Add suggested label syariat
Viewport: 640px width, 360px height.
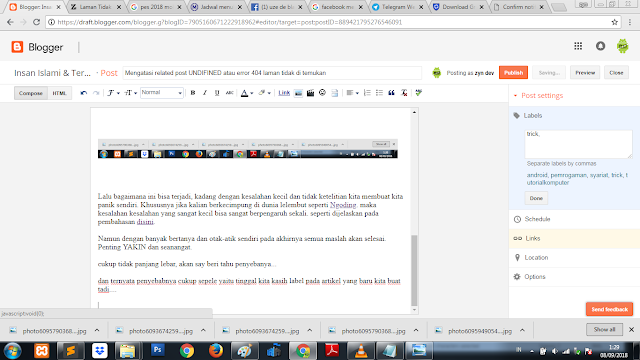(x=599, y=175)
